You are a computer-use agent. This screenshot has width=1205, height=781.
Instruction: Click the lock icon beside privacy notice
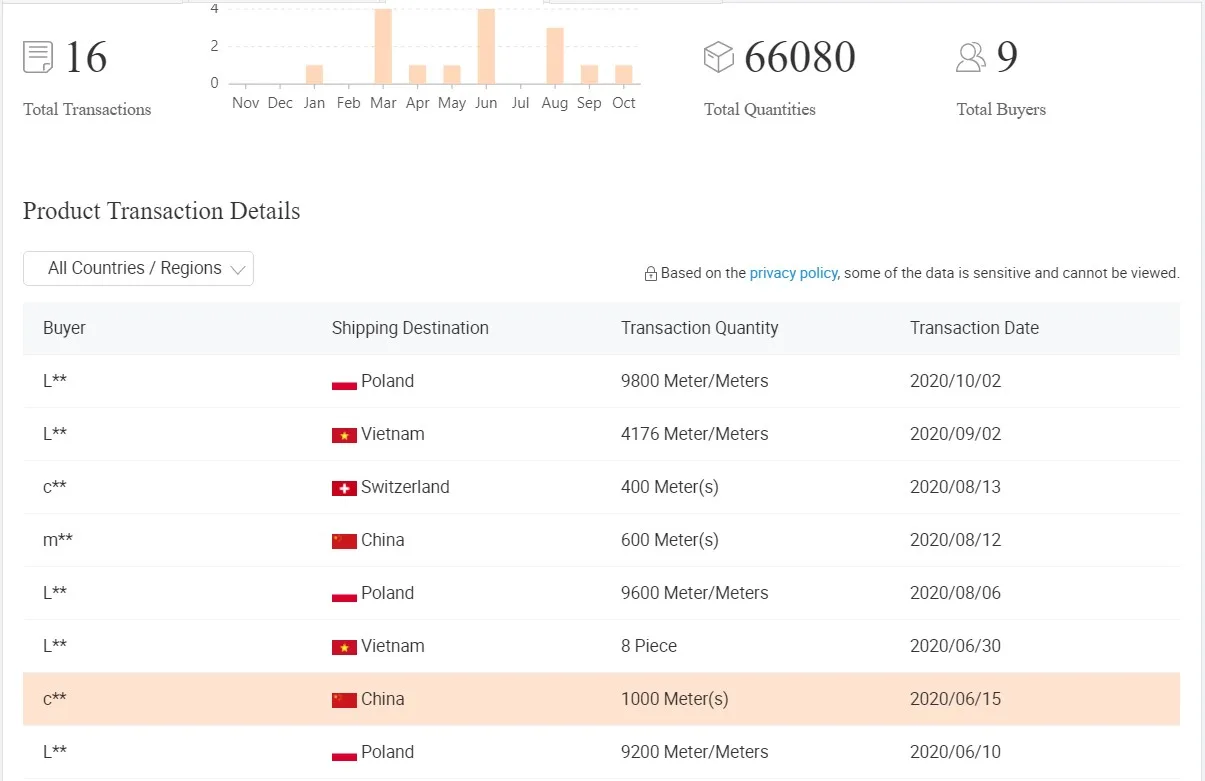[x=651, y=274]
